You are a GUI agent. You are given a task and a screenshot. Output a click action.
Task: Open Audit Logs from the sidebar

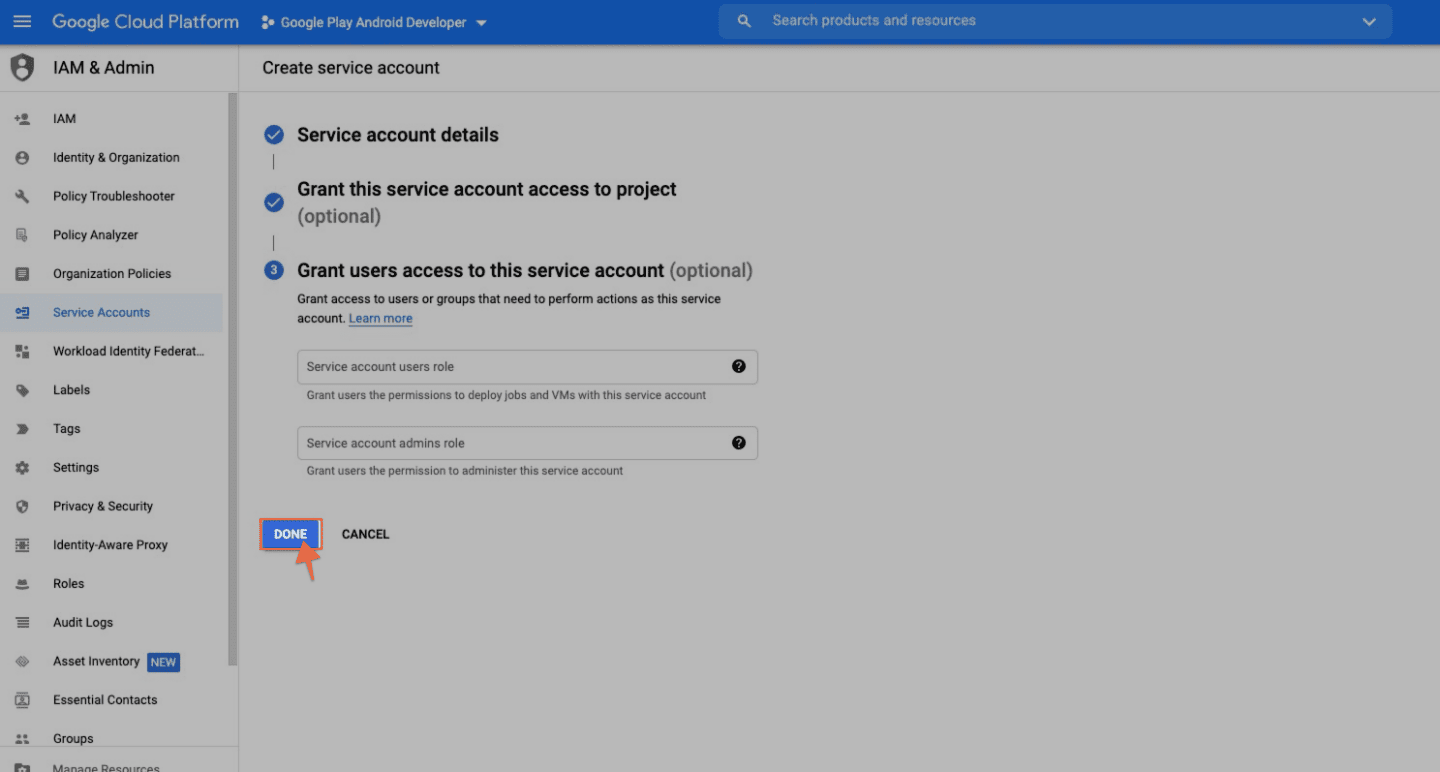pos(83,623)
